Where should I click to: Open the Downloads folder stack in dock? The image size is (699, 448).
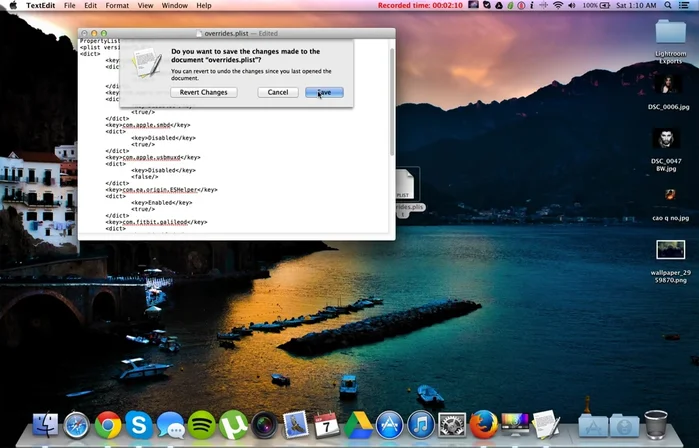pos(624,426)
